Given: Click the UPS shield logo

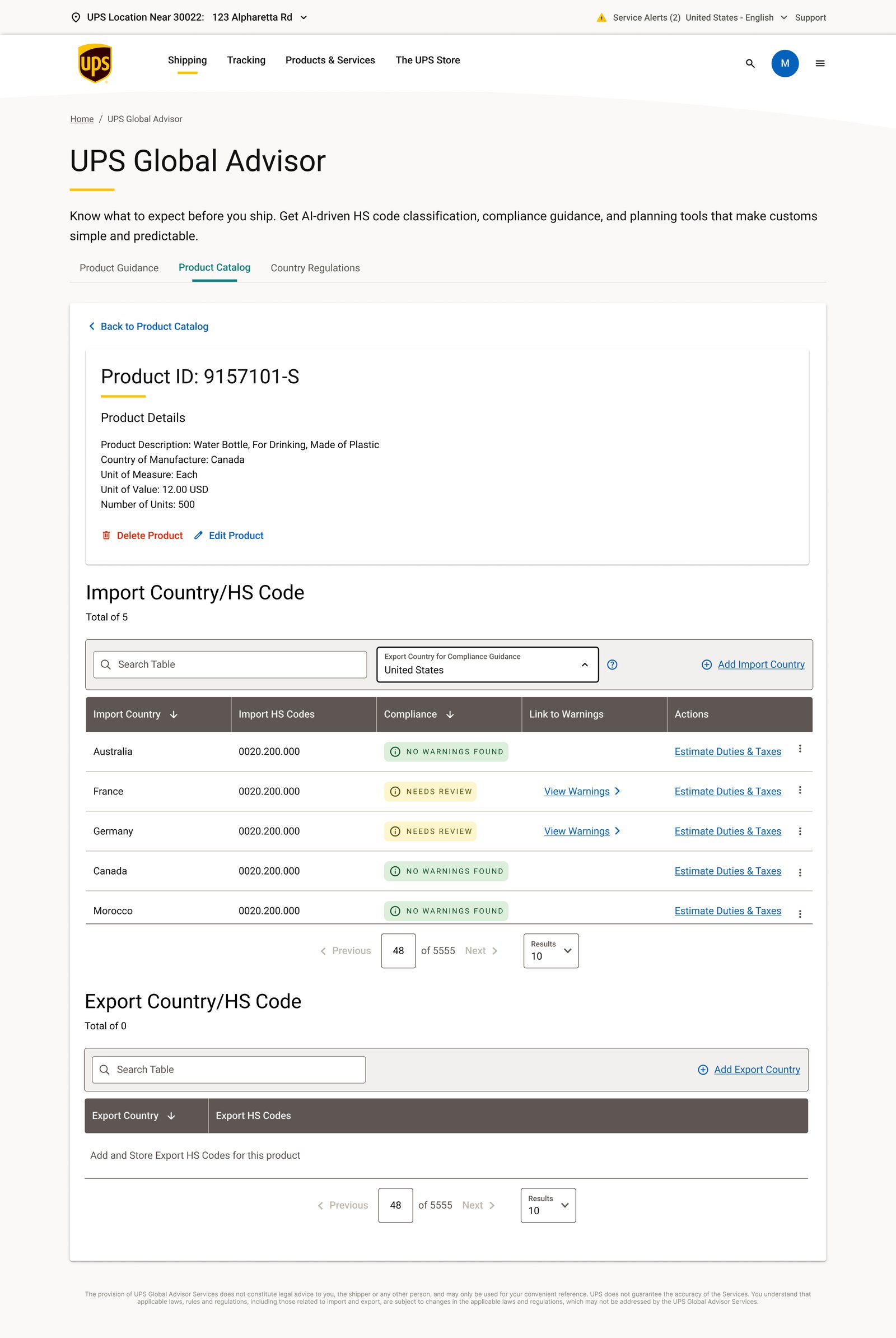Looking at the screenshot, I should pos(95,63).
